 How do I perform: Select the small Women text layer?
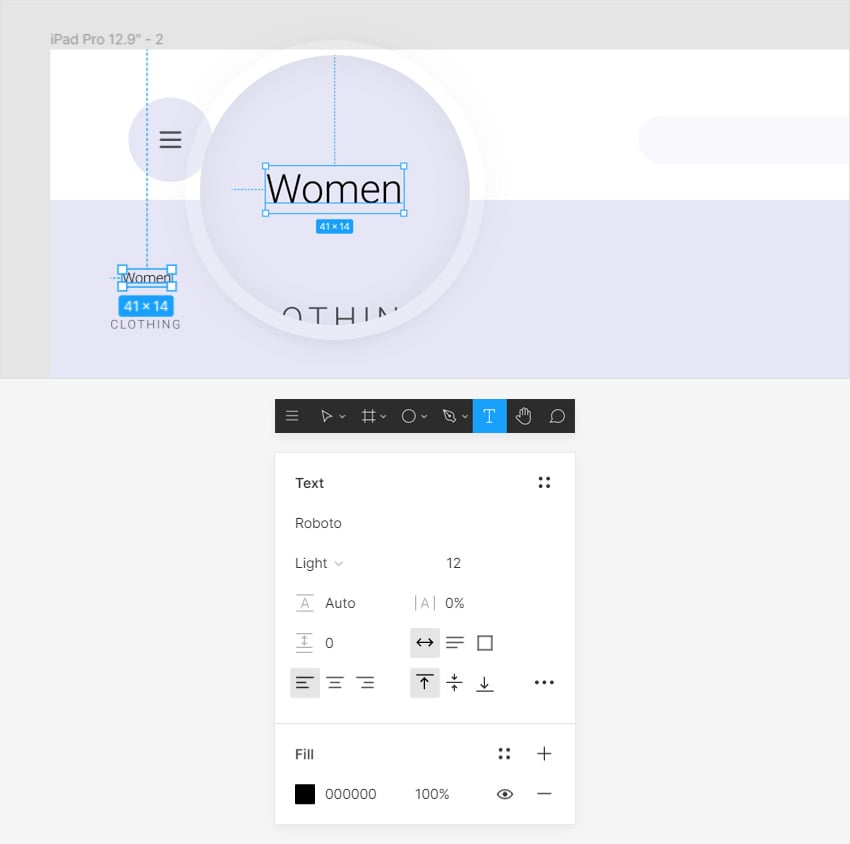point(147,278)
